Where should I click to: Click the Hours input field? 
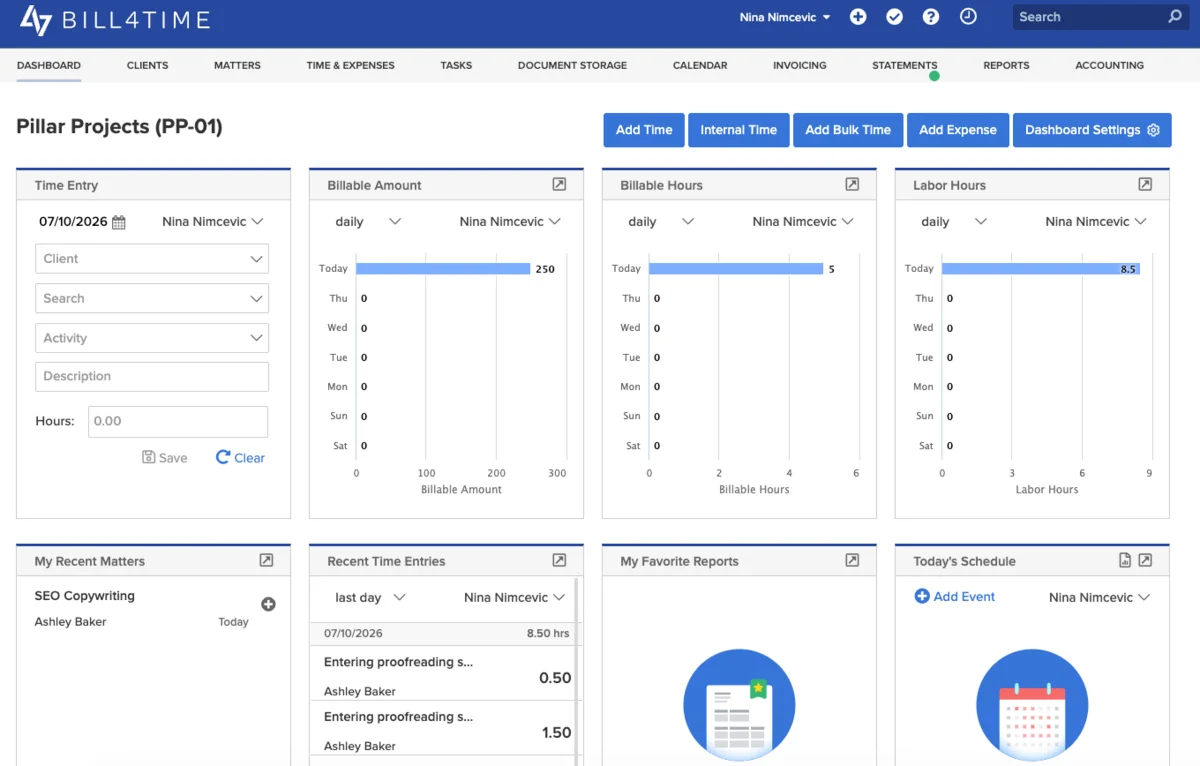178,422
